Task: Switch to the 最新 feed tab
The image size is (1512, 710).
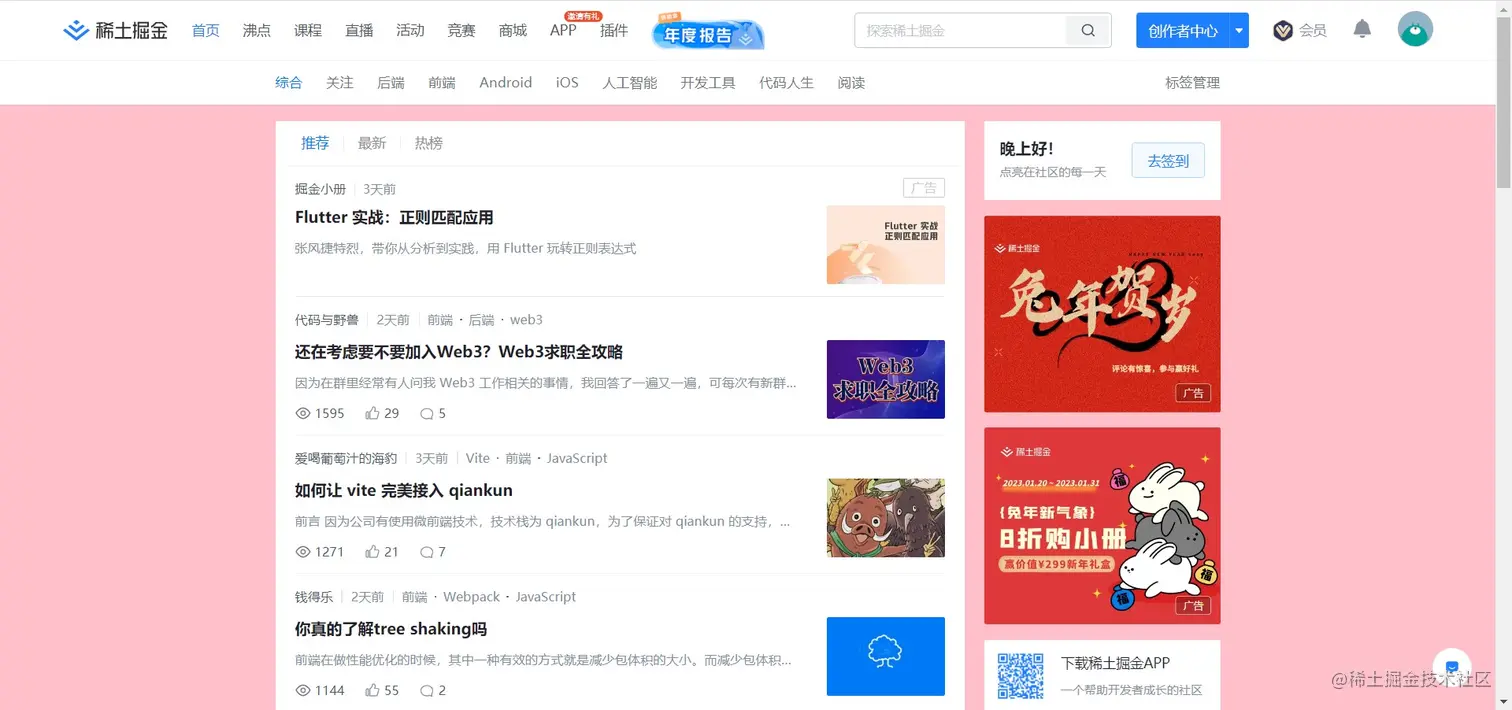Action: coord(372,143)
